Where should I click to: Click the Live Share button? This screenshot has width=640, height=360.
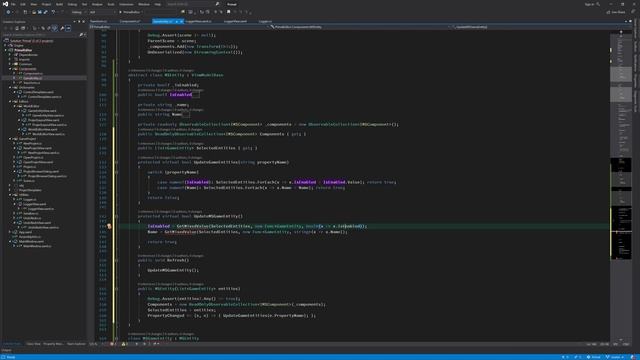pyautogui.click(x=616, y=12)
